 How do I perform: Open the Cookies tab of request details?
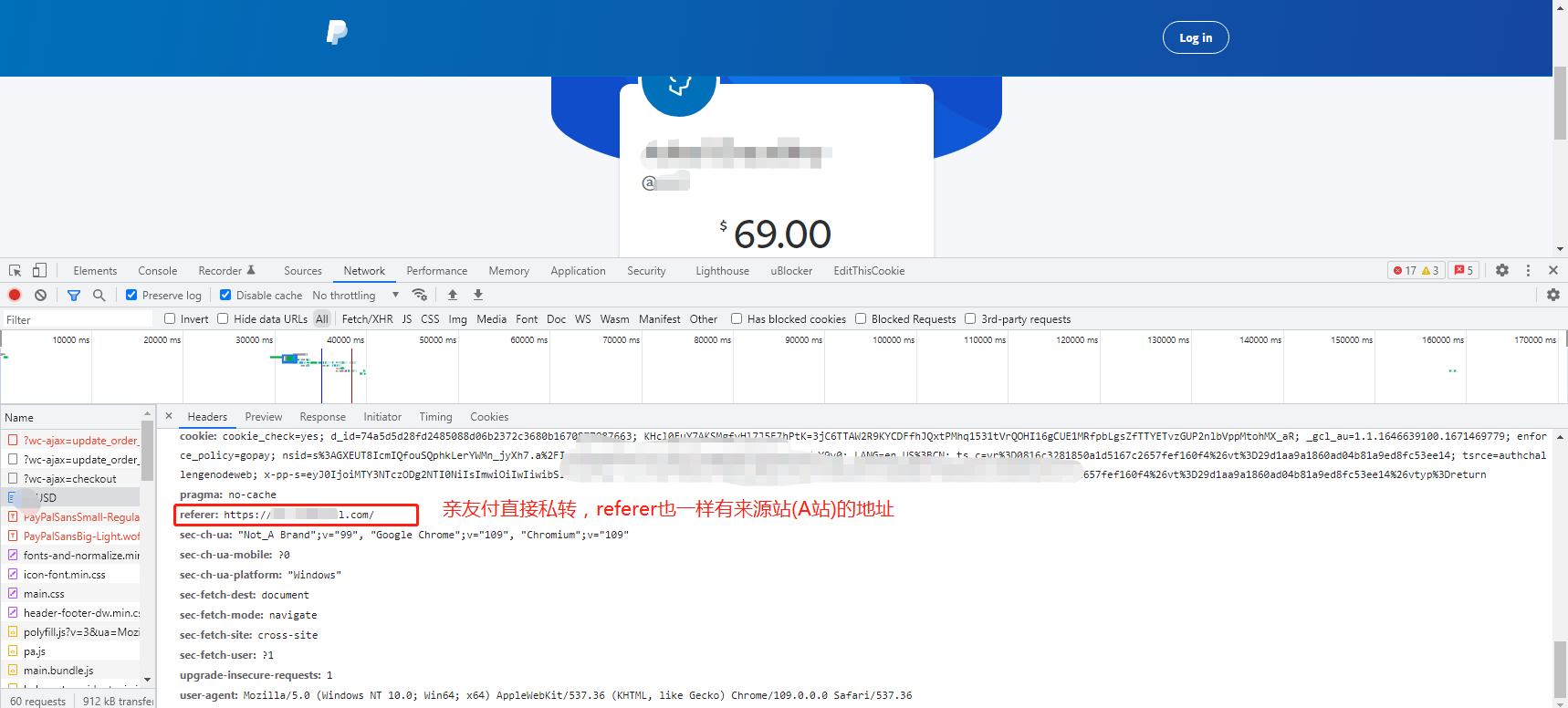click(490, 417)
